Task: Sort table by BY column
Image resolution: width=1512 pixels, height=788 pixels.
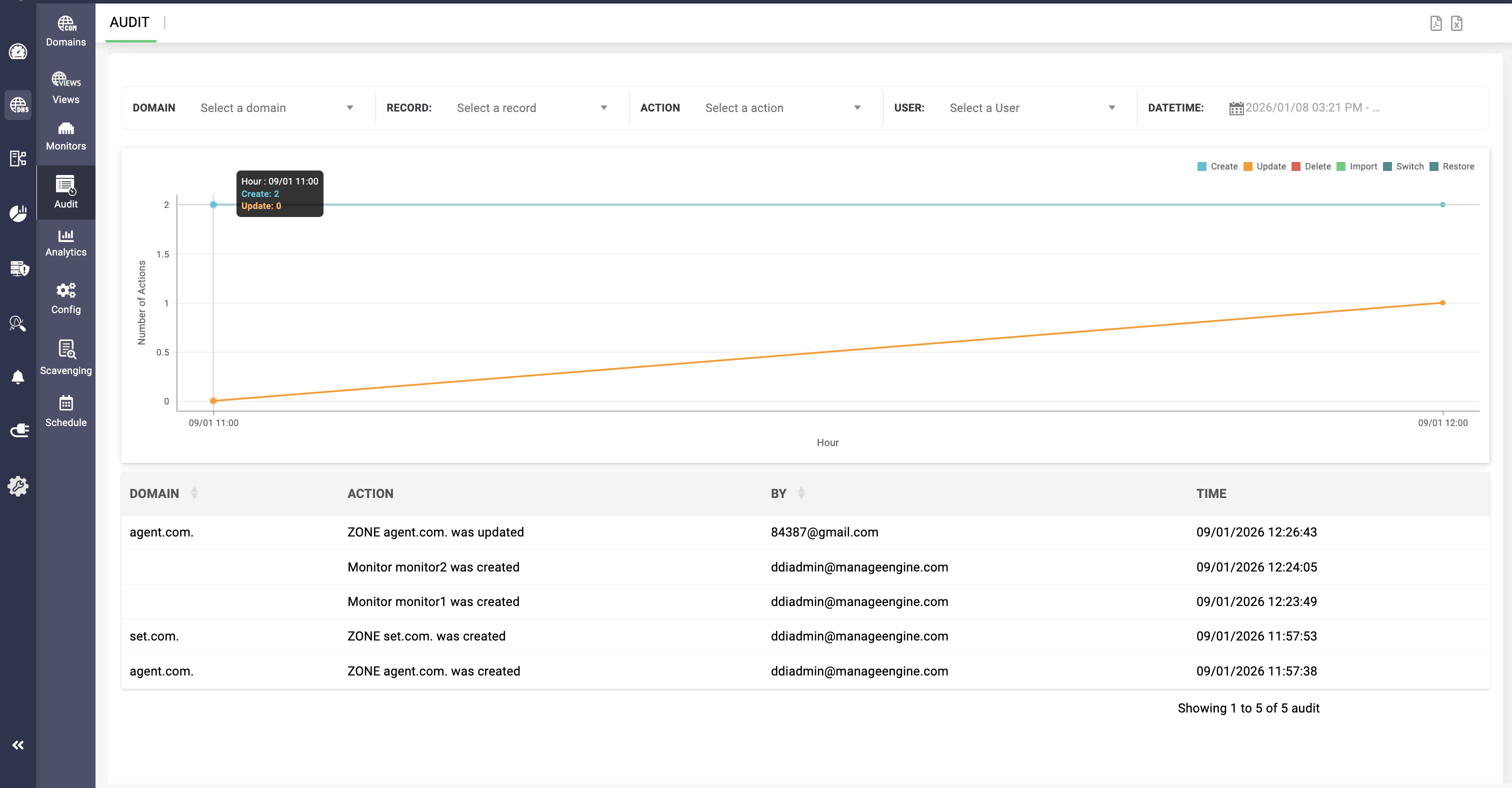Action: coord(801,493)
